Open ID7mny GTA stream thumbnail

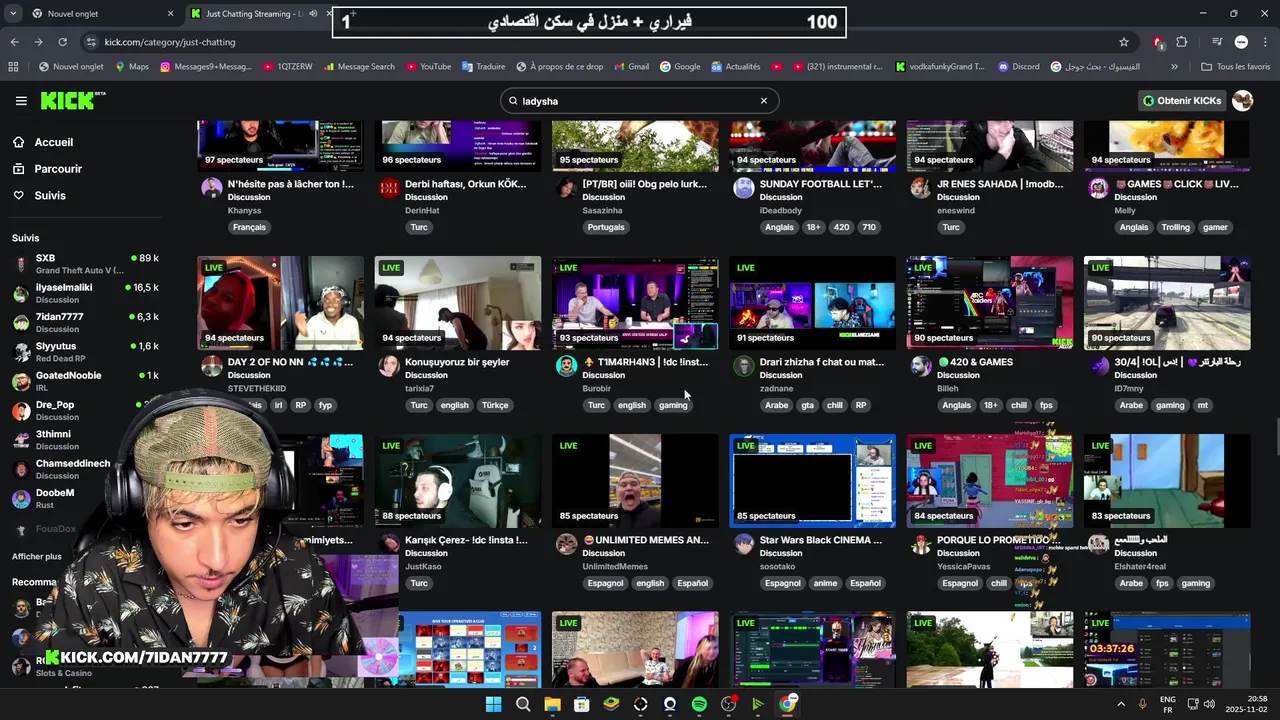[1167, 303]
